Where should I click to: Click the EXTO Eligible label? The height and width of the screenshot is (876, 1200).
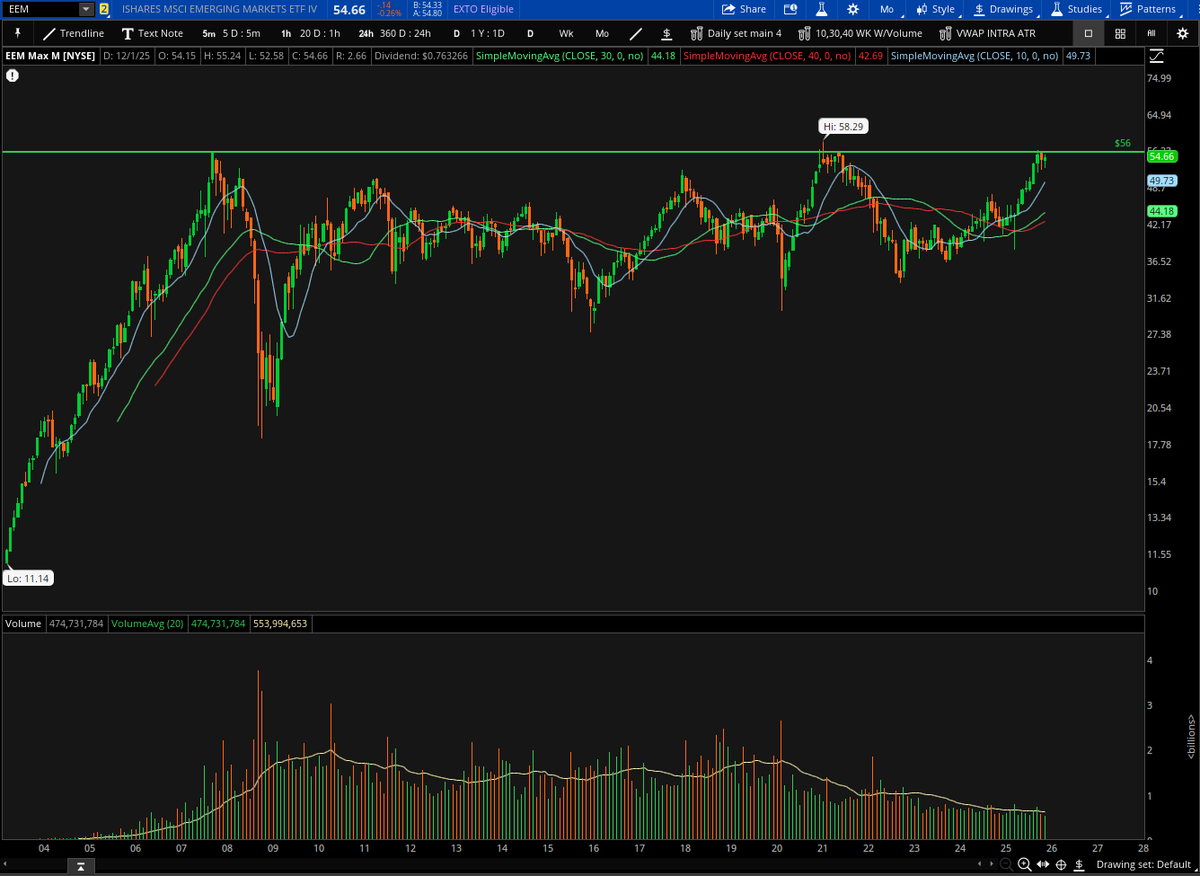coord(483,9)
